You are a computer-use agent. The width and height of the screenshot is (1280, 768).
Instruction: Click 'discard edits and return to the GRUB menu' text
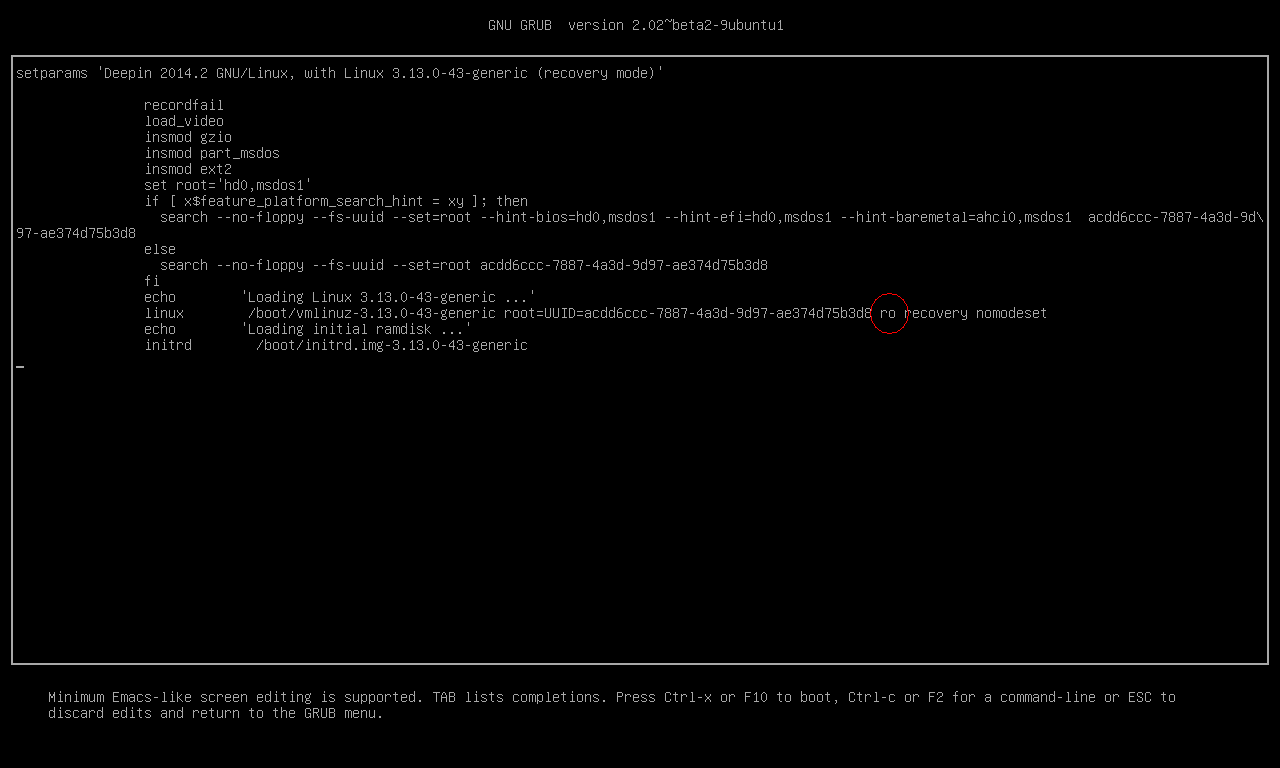[x=216, y=713]
